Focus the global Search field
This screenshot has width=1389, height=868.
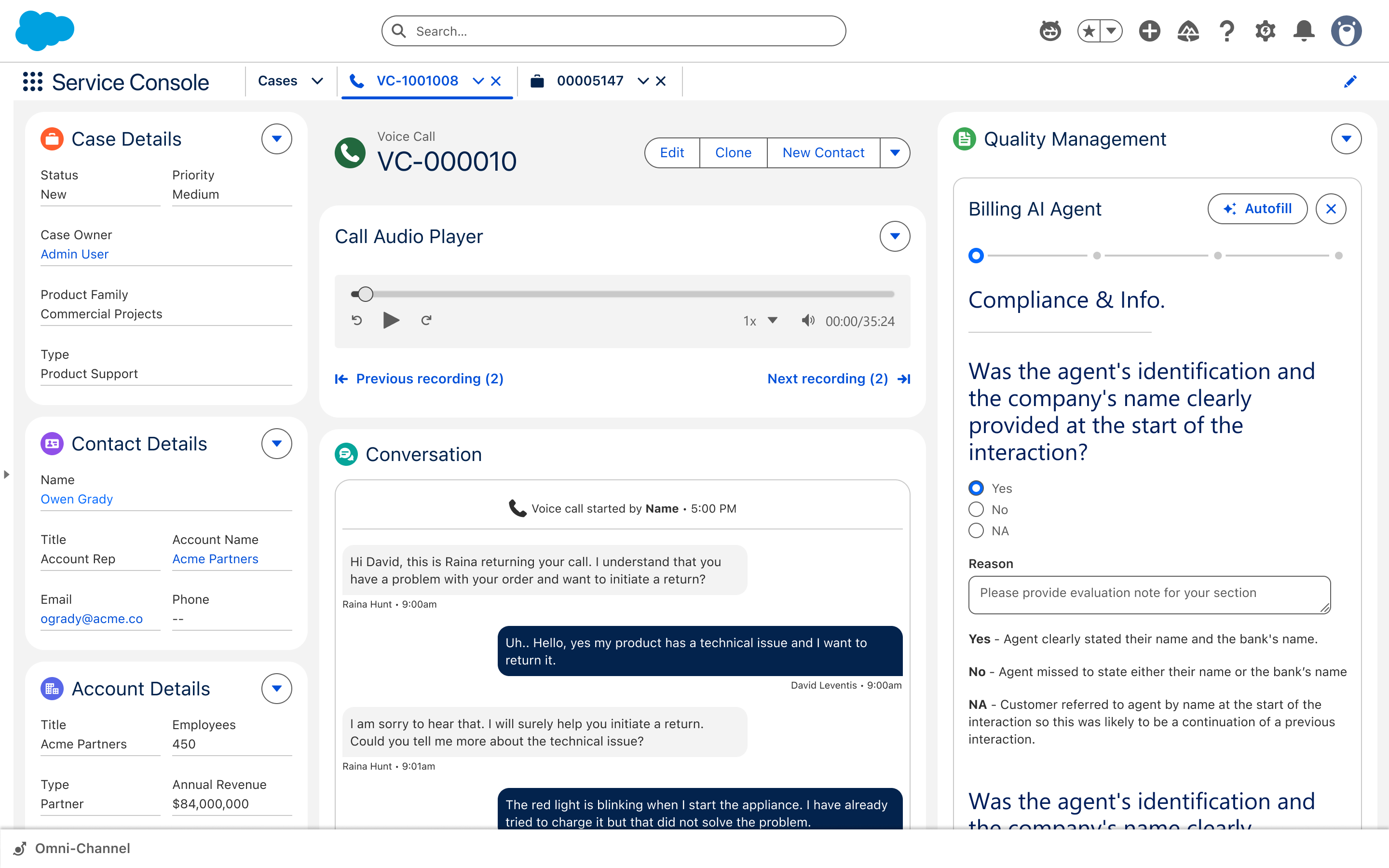(x=613, y=31)
